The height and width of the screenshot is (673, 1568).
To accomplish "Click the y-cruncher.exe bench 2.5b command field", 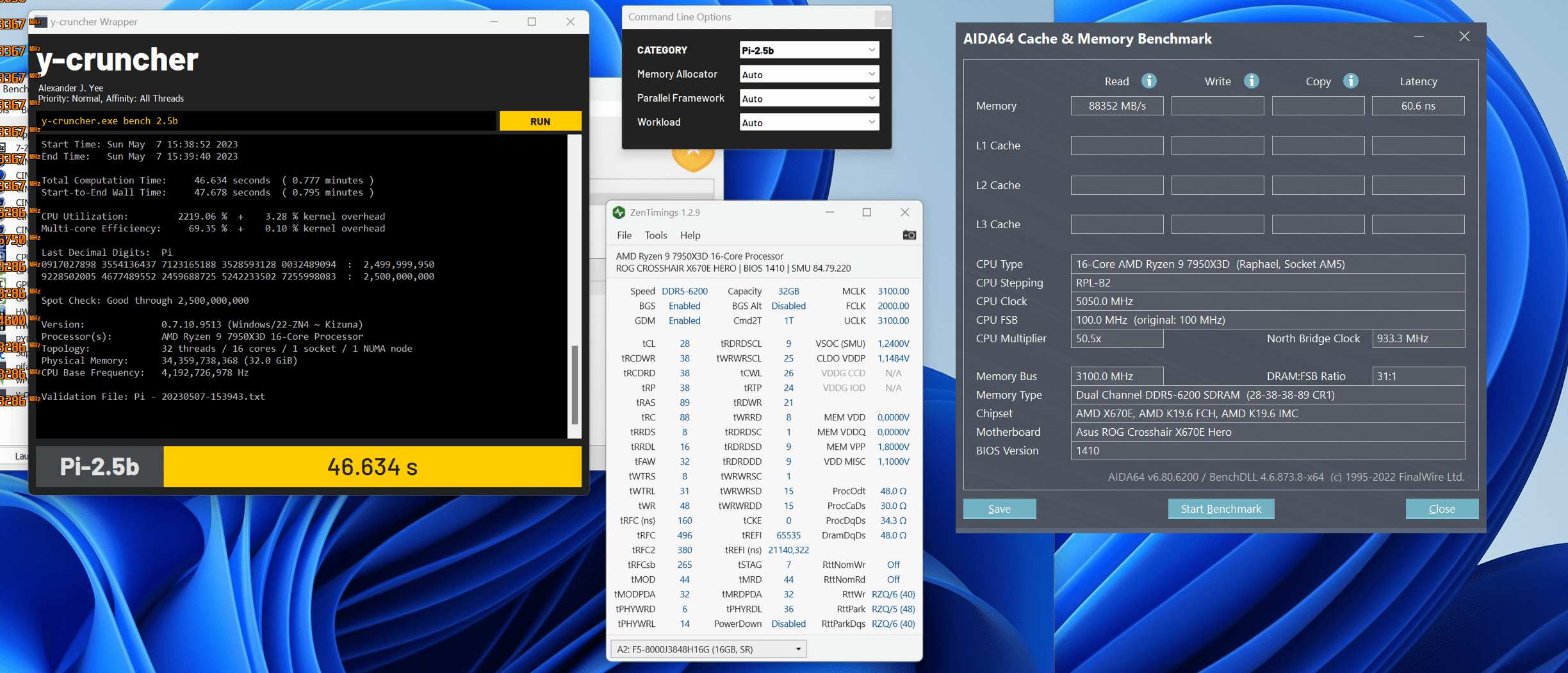I will point(265,121).
